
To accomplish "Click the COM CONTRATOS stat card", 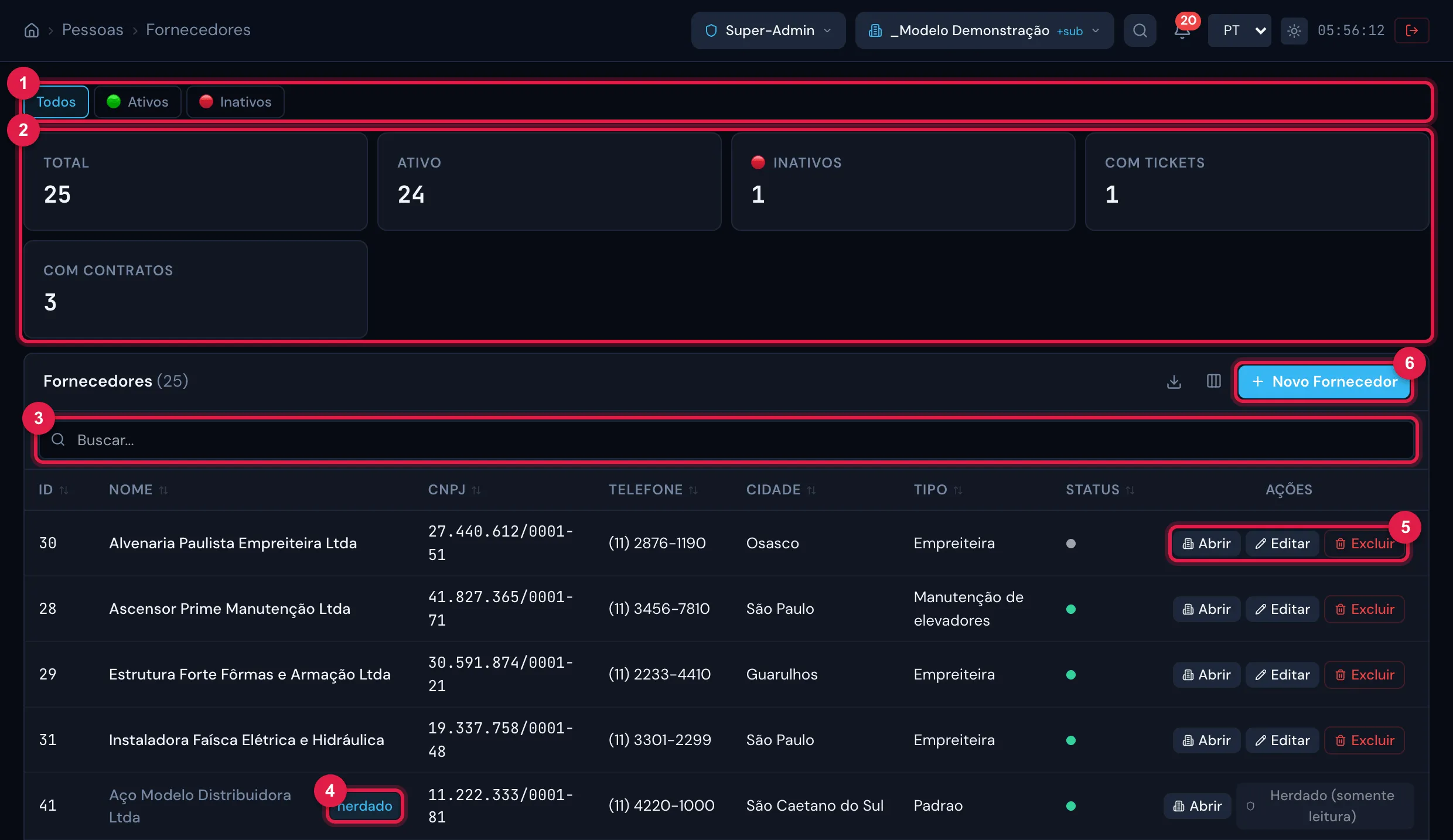I will (196, 289).
